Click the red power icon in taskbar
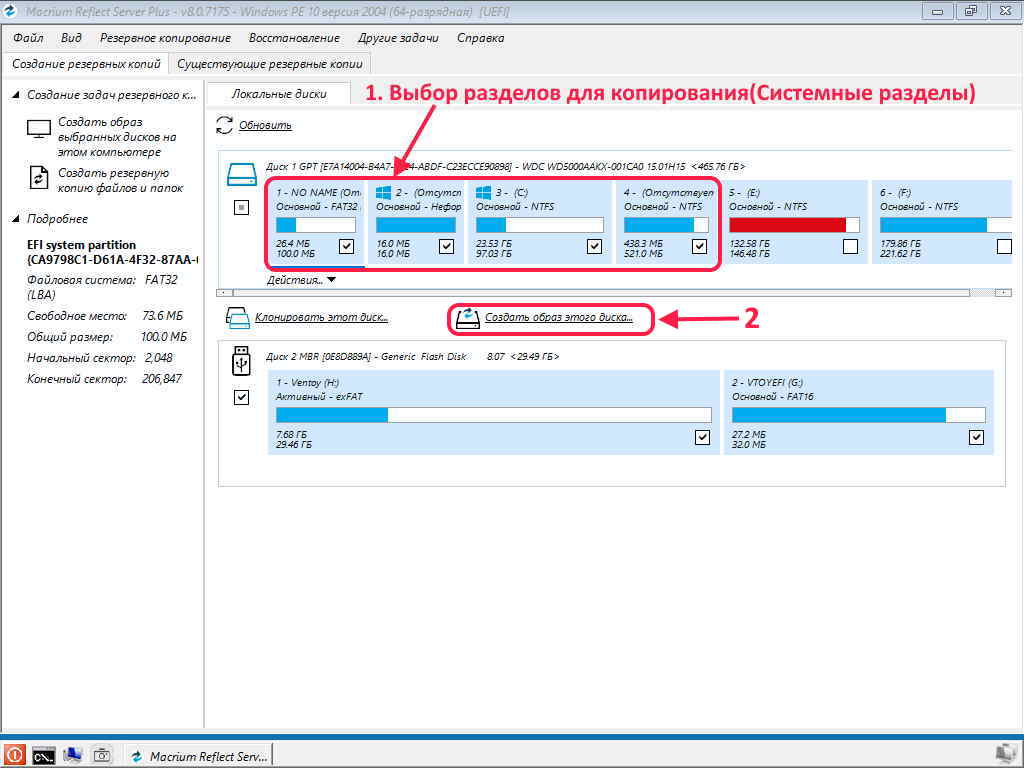Screen dimensions: 1024x768 click(14, 755)
